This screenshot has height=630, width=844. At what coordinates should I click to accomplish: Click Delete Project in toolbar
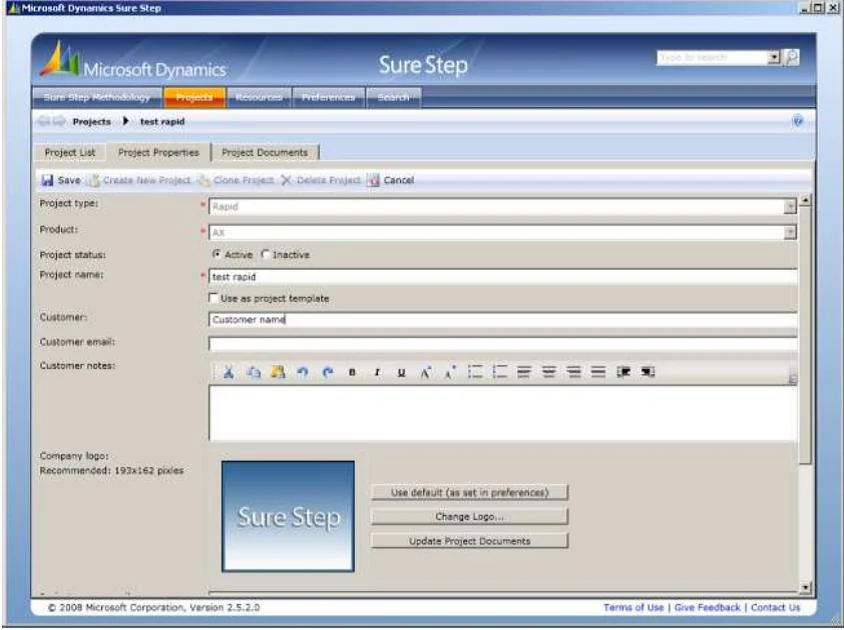(321, 180)
